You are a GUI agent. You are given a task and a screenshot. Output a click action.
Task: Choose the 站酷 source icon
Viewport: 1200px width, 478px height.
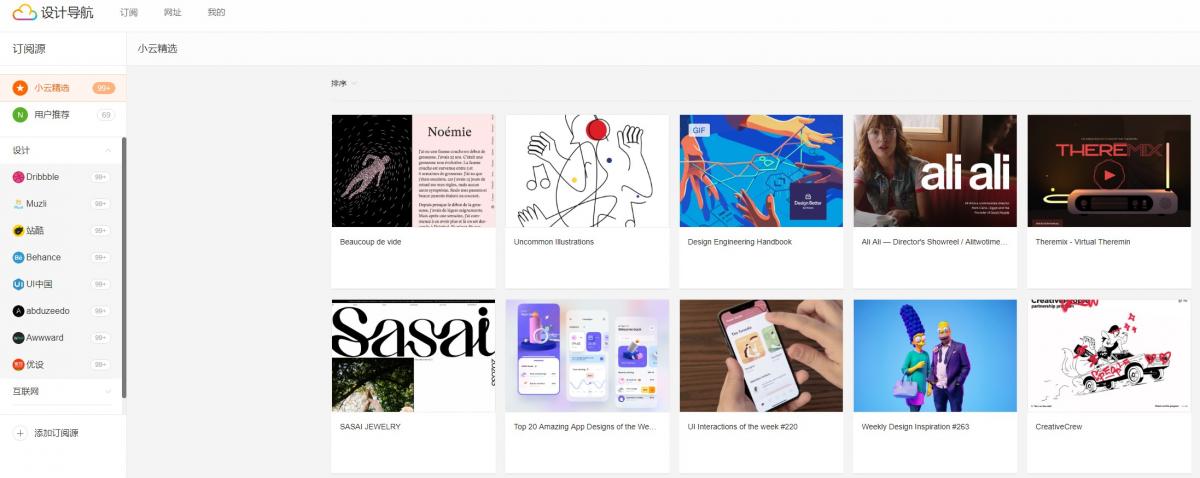point(18,231)
